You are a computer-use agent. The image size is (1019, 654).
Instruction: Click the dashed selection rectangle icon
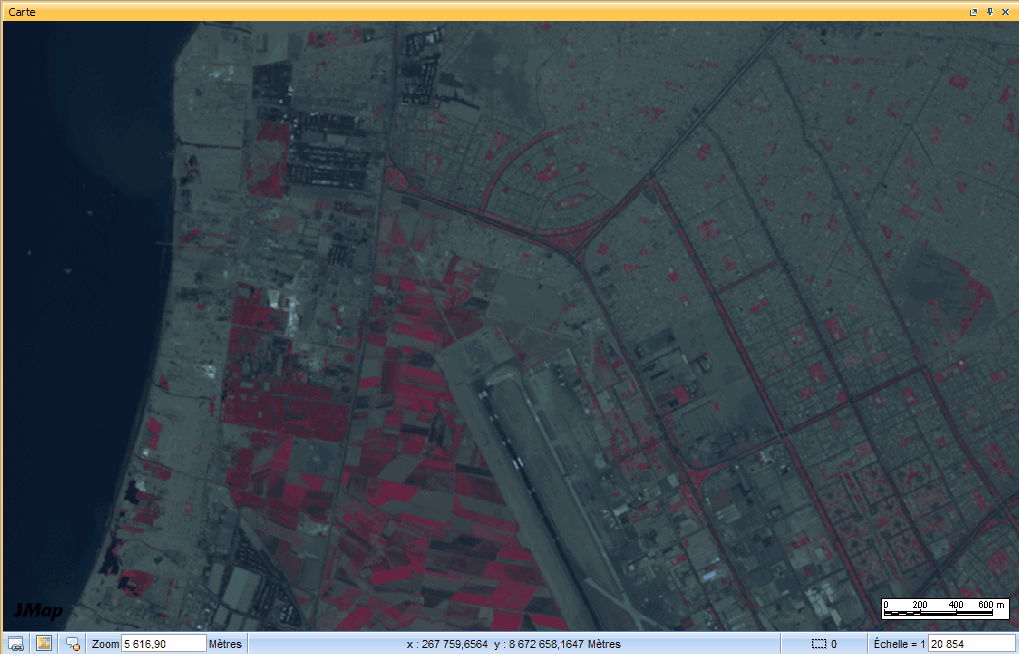click(x=819, y=644)
